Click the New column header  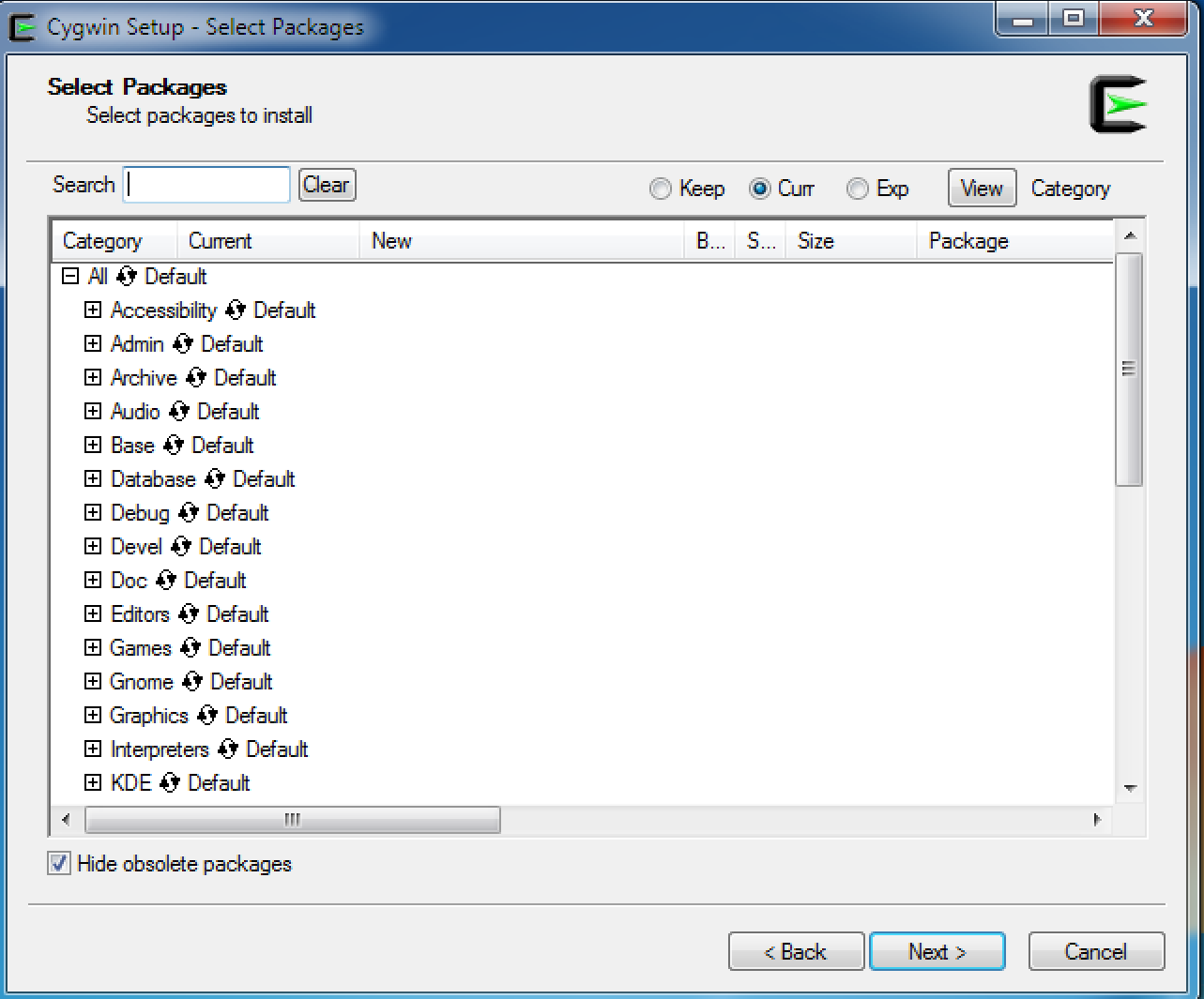pyautogui.click(x=522, y=241)
